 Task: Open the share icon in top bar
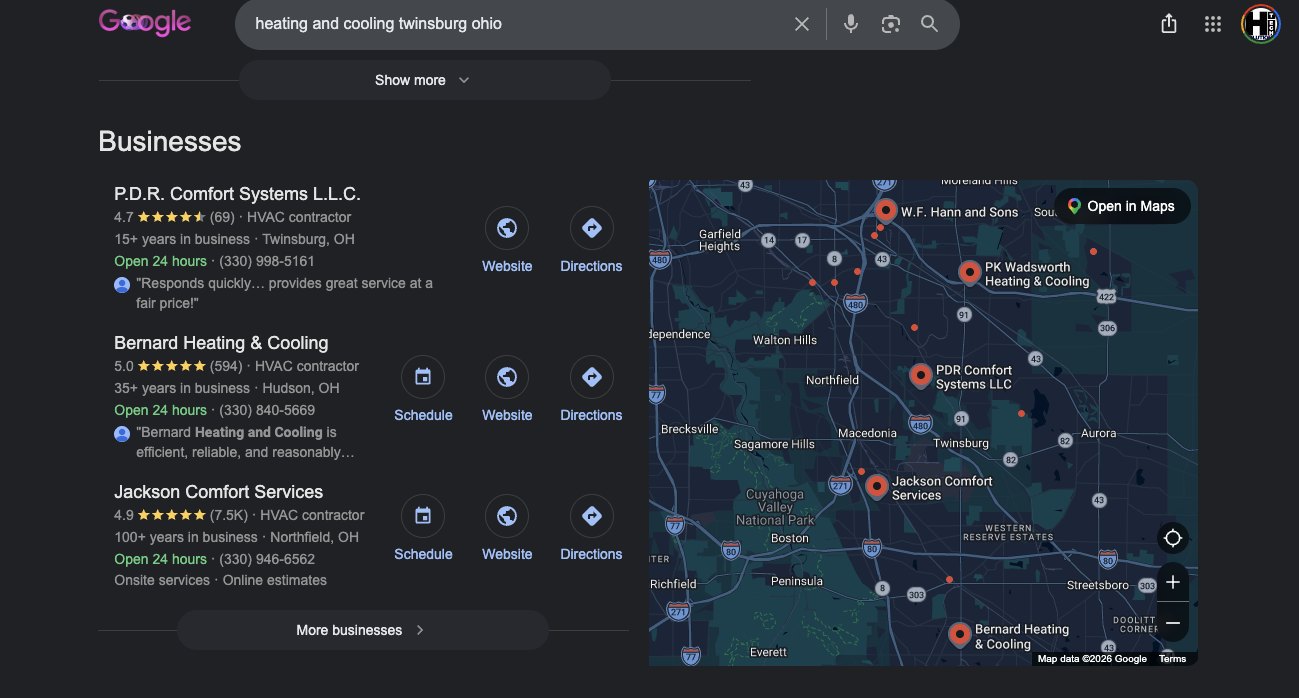[1169, 24]
